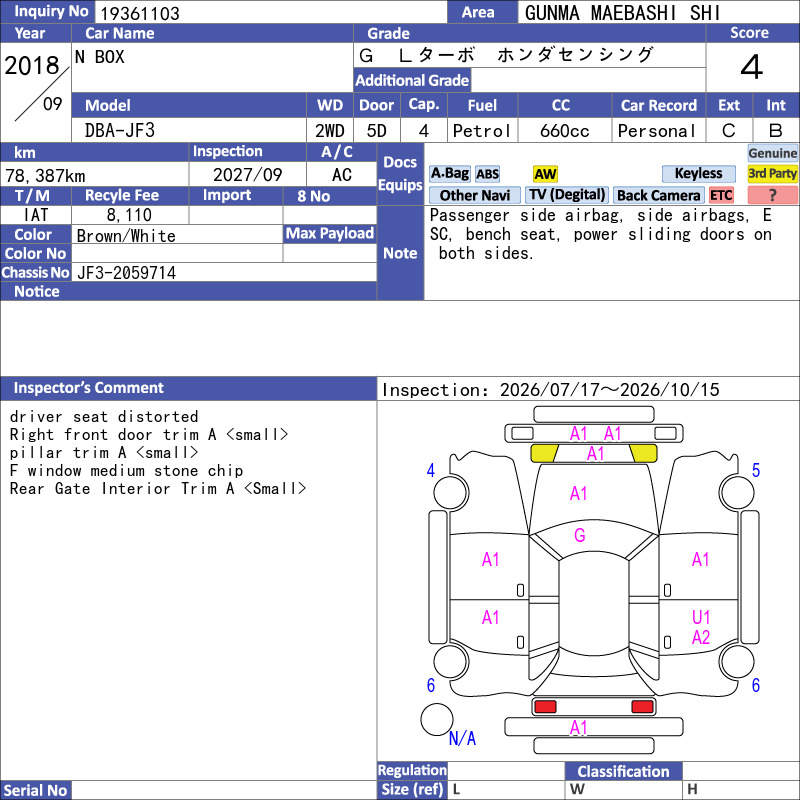This screenshot has height=800, width=800.
Task: Click the 2WD drive value
Action: pos(330,131)
